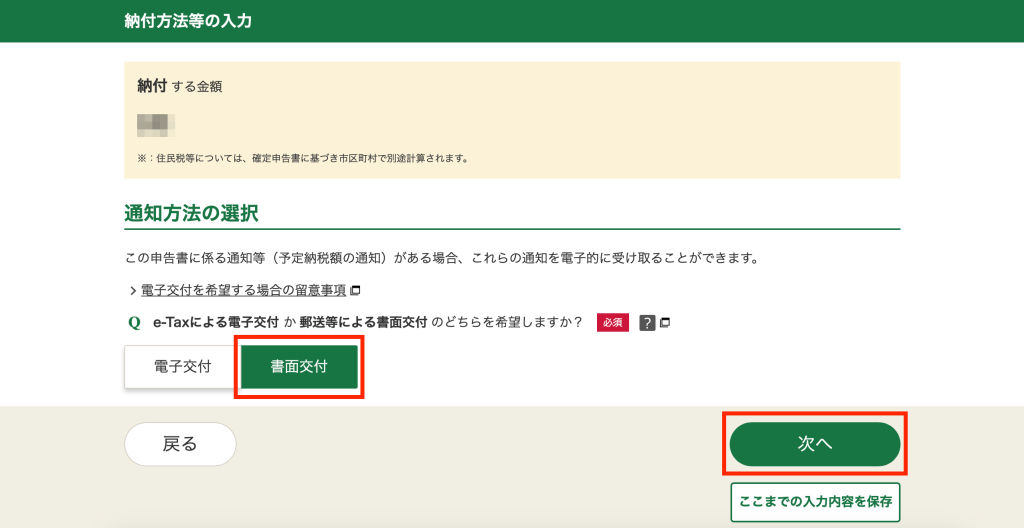The image size is (1024, 528).
Task: Click the red 必須 required badge
Action: tap(612, 323)
